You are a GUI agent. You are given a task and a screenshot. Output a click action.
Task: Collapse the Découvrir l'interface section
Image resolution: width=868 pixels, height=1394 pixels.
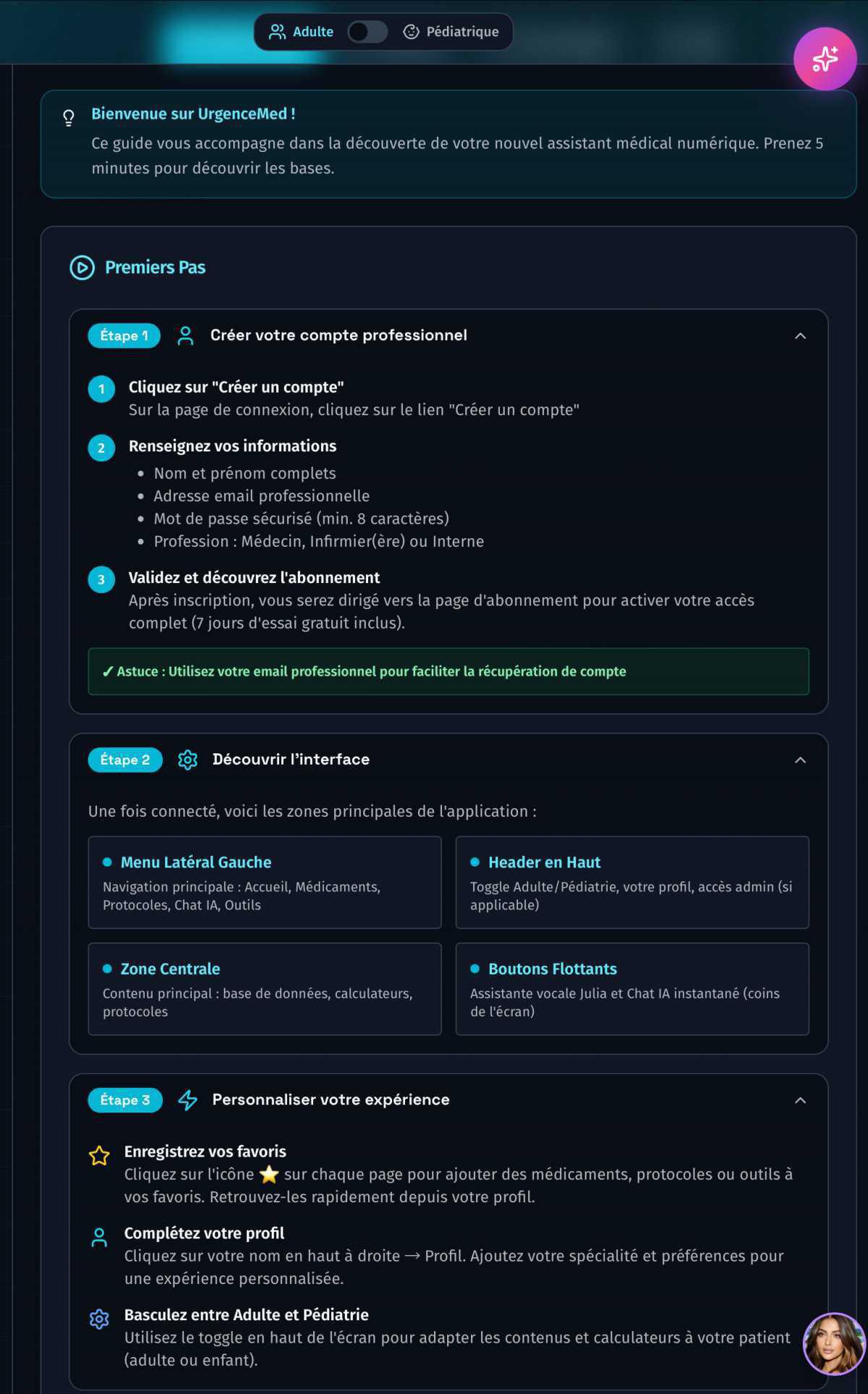coord(800,760)
